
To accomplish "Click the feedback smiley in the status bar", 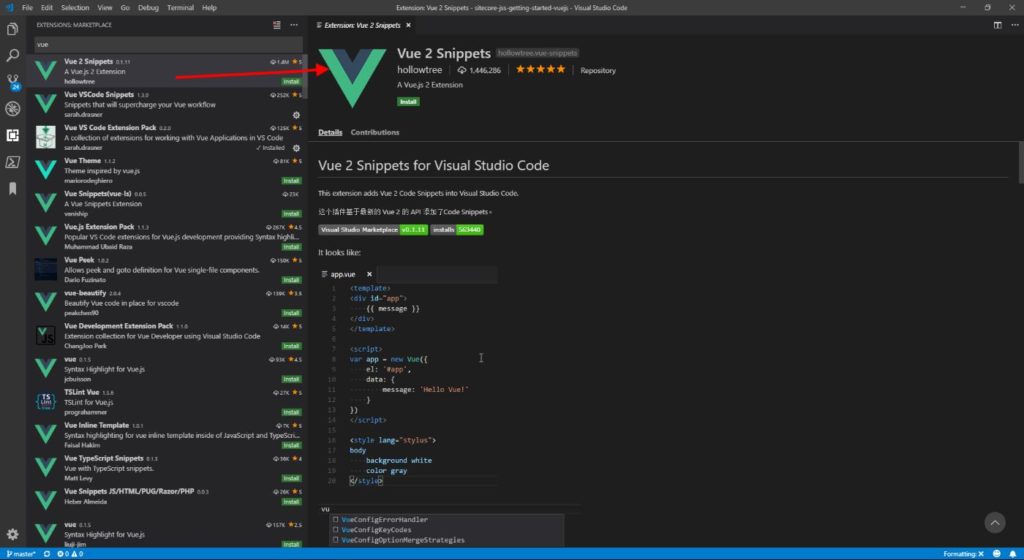I will (x=997, y=553).
